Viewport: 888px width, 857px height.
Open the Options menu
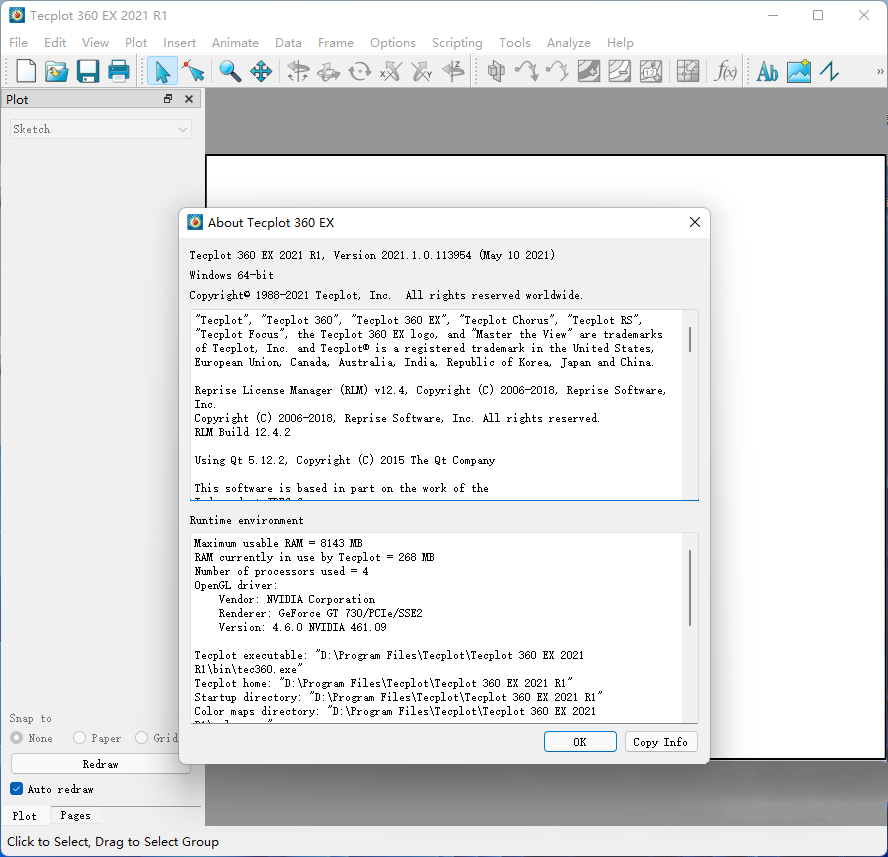coord(392,42)
